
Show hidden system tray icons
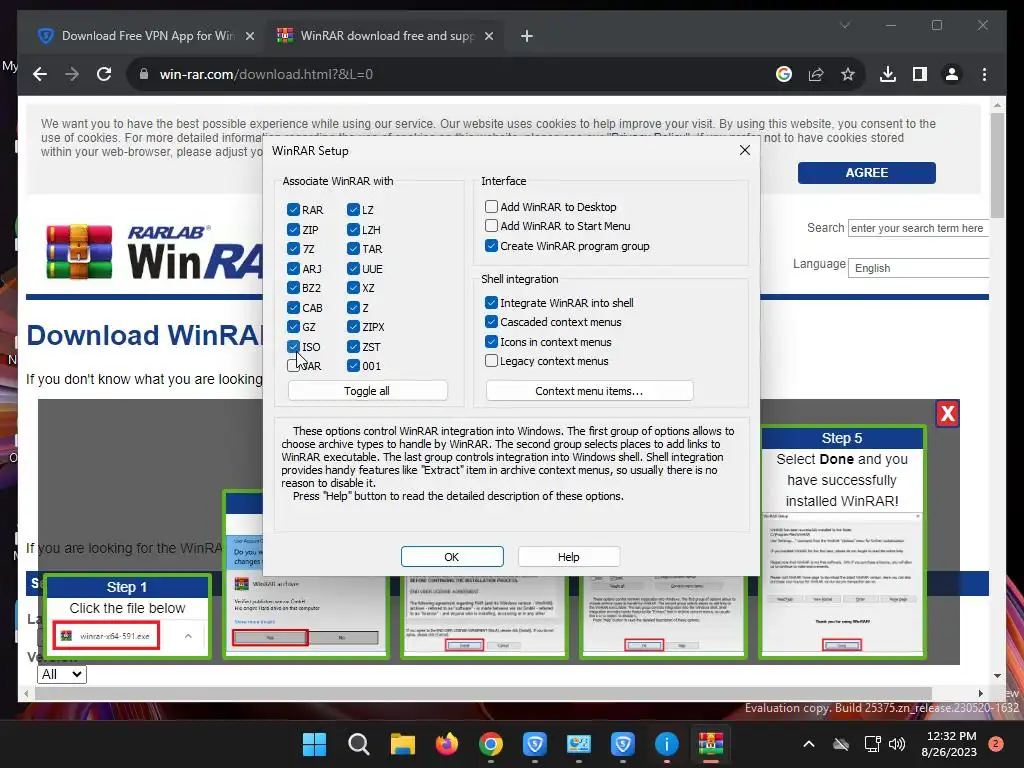(808, 744)
